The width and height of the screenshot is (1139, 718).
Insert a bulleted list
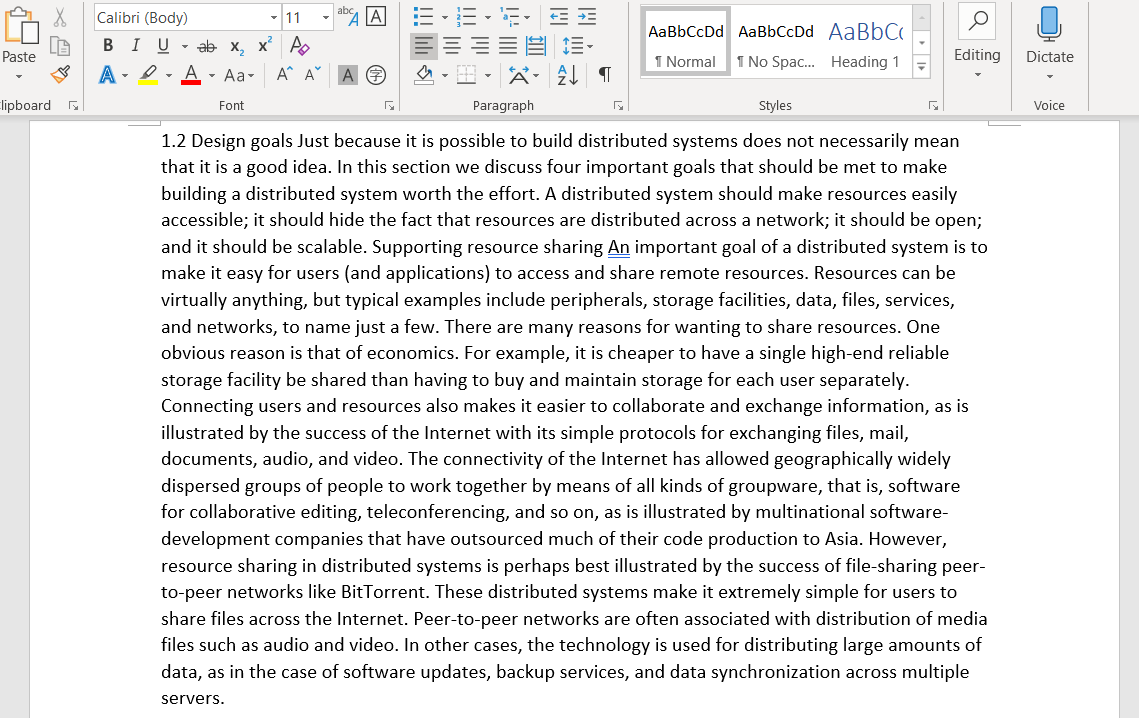(422, 17)
